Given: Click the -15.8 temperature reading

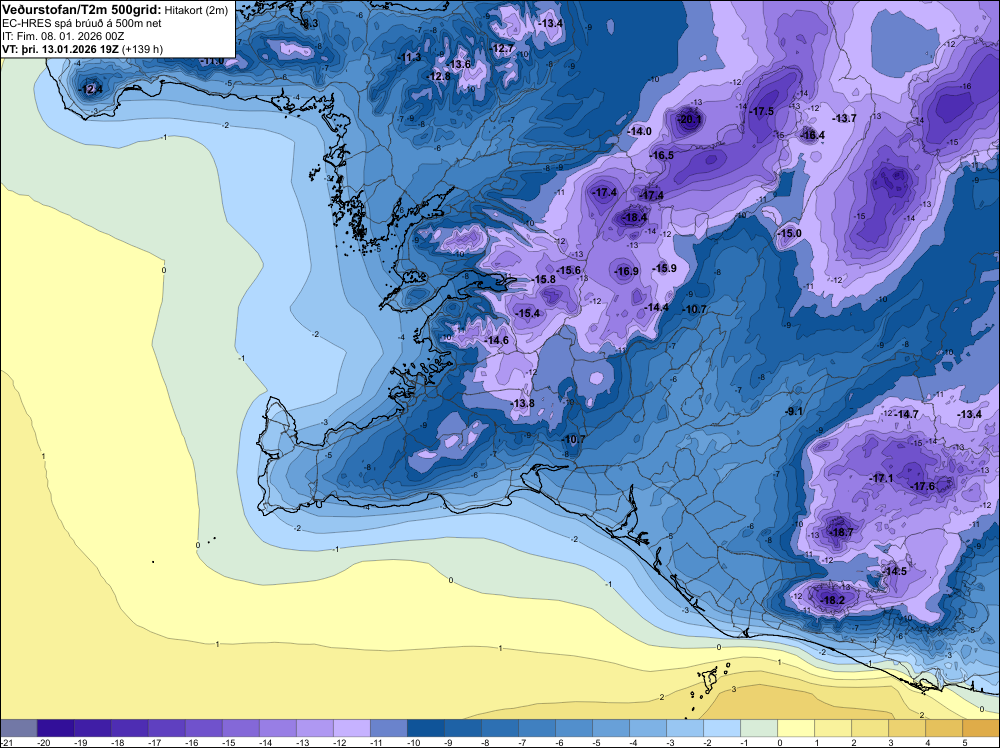Looking at the screenshot, I should tap(543, 279).
